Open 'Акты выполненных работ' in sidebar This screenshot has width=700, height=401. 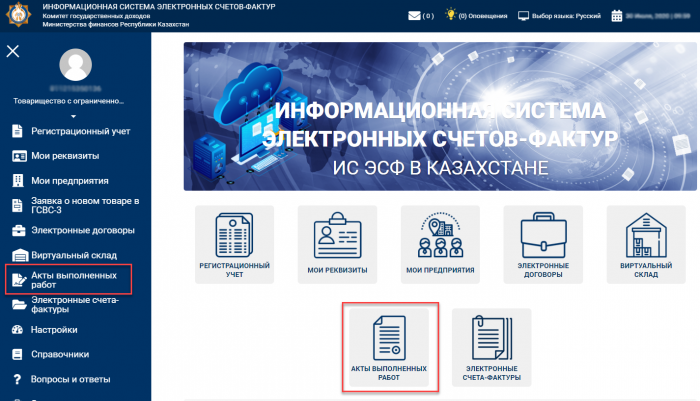(x=68, y=279)
